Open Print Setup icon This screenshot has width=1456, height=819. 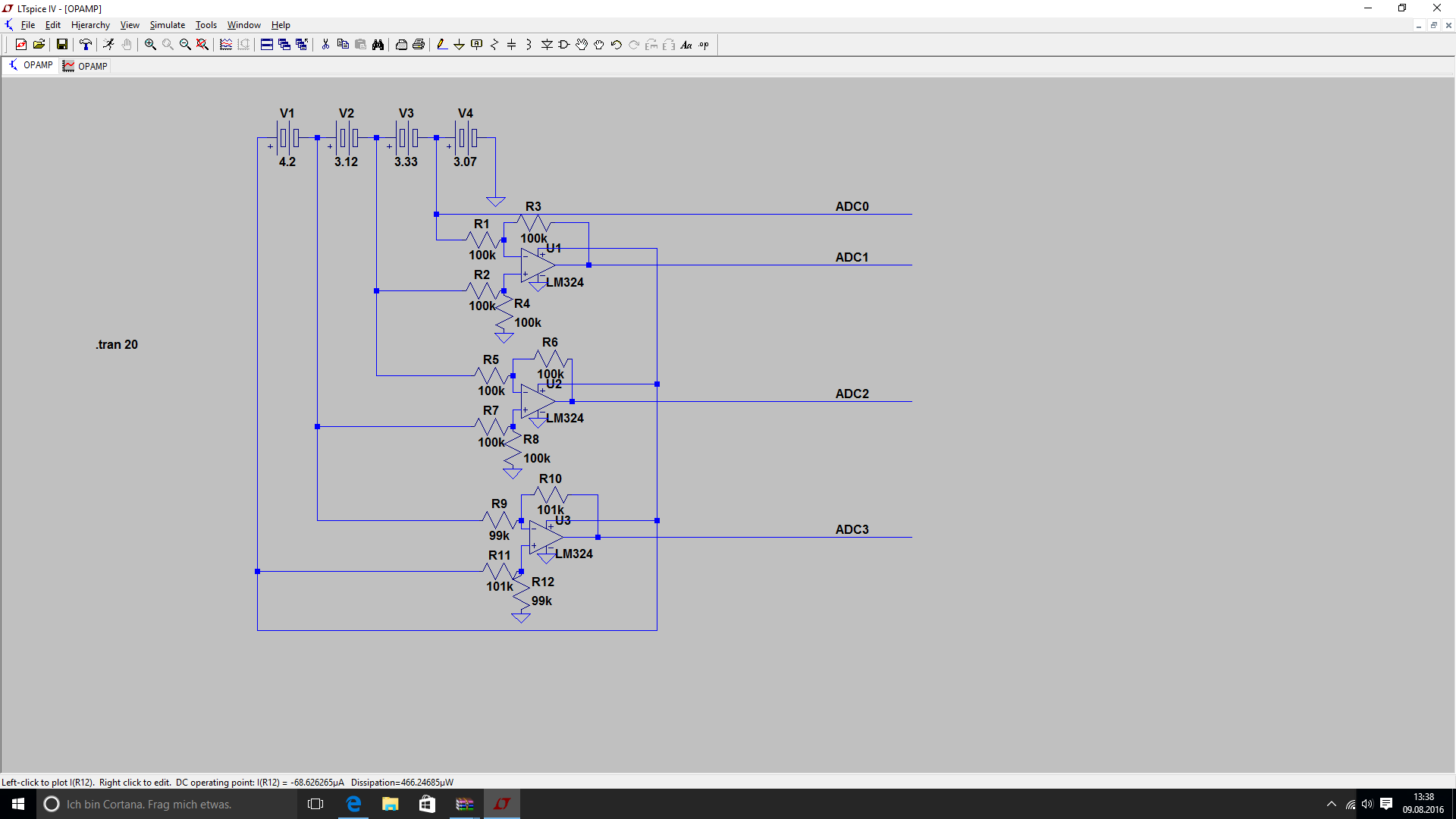[x=401, y=45]
